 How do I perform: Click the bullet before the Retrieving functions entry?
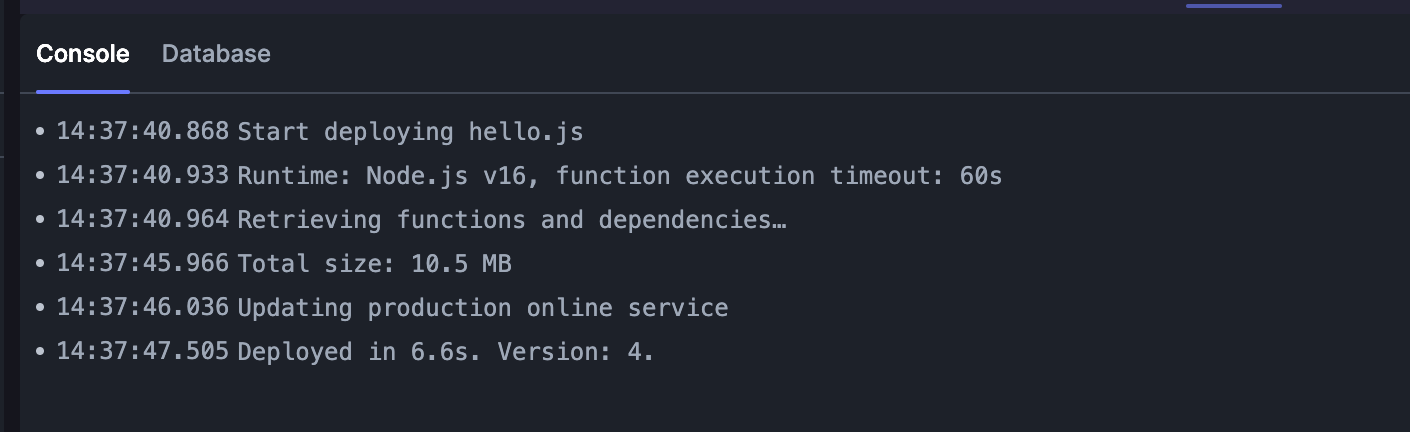point(40,220)
